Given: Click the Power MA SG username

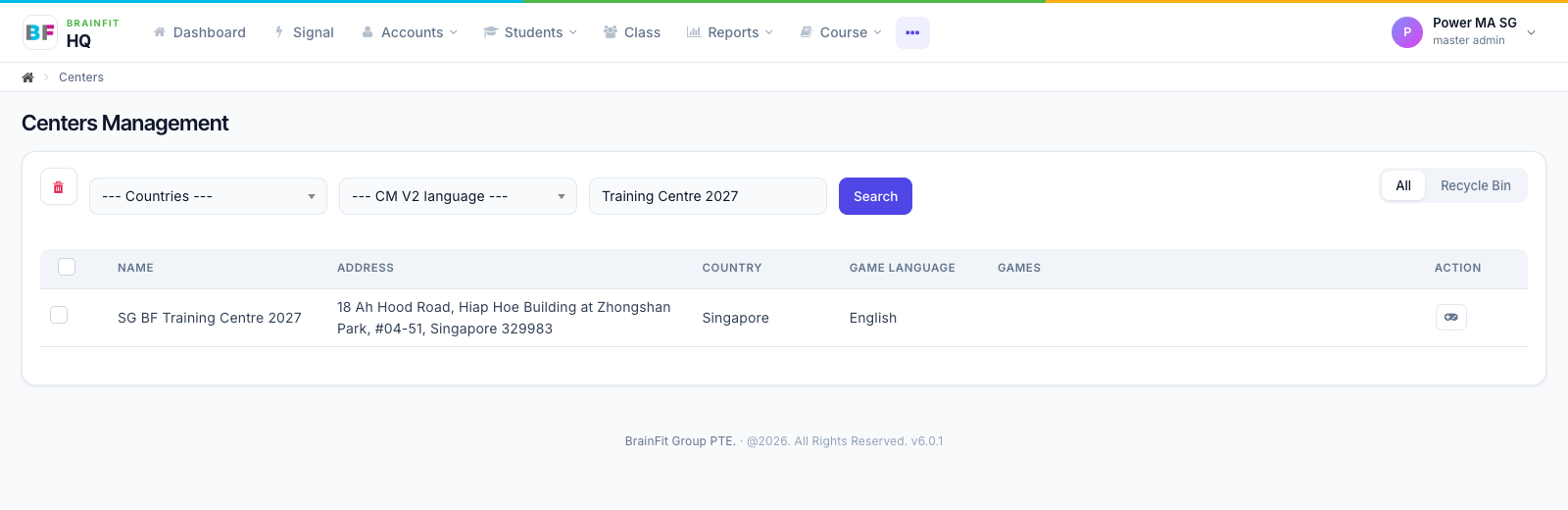Looking at the screenshot, I should click(x=1475, y=23).
